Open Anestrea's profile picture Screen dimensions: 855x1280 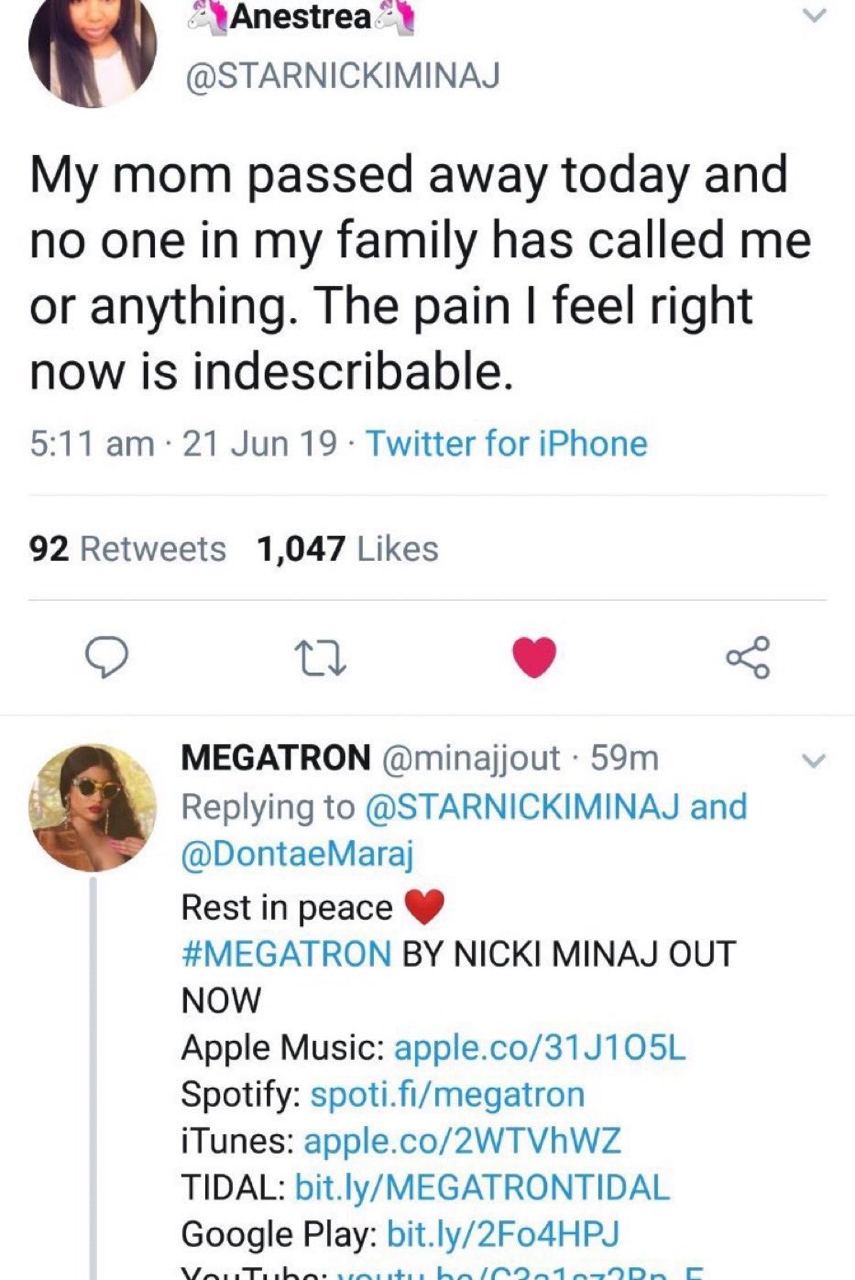[x=92, y=45]
